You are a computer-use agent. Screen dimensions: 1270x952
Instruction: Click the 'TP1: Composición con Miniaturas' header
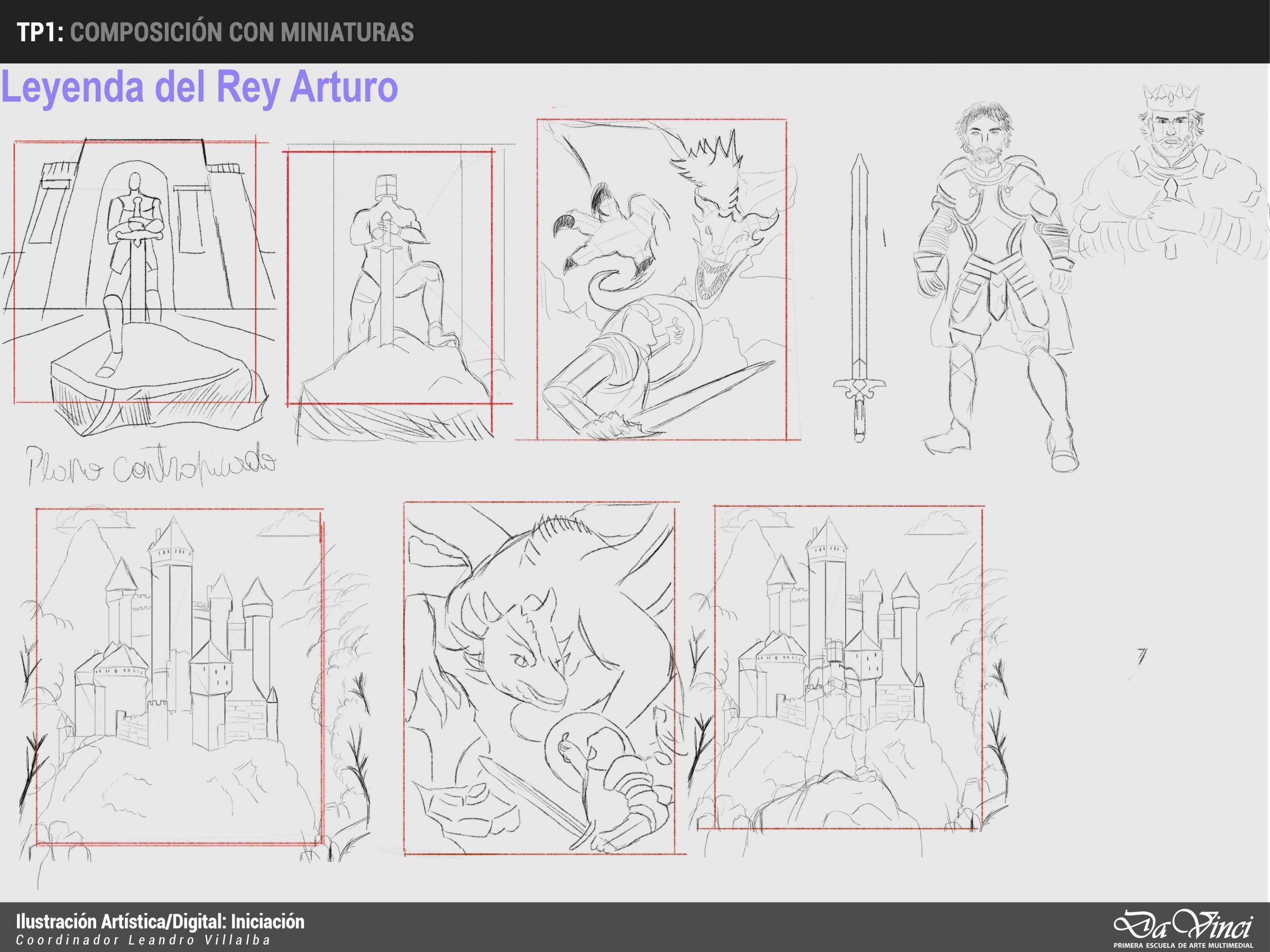pyautogui.click(x=215, y=32)
